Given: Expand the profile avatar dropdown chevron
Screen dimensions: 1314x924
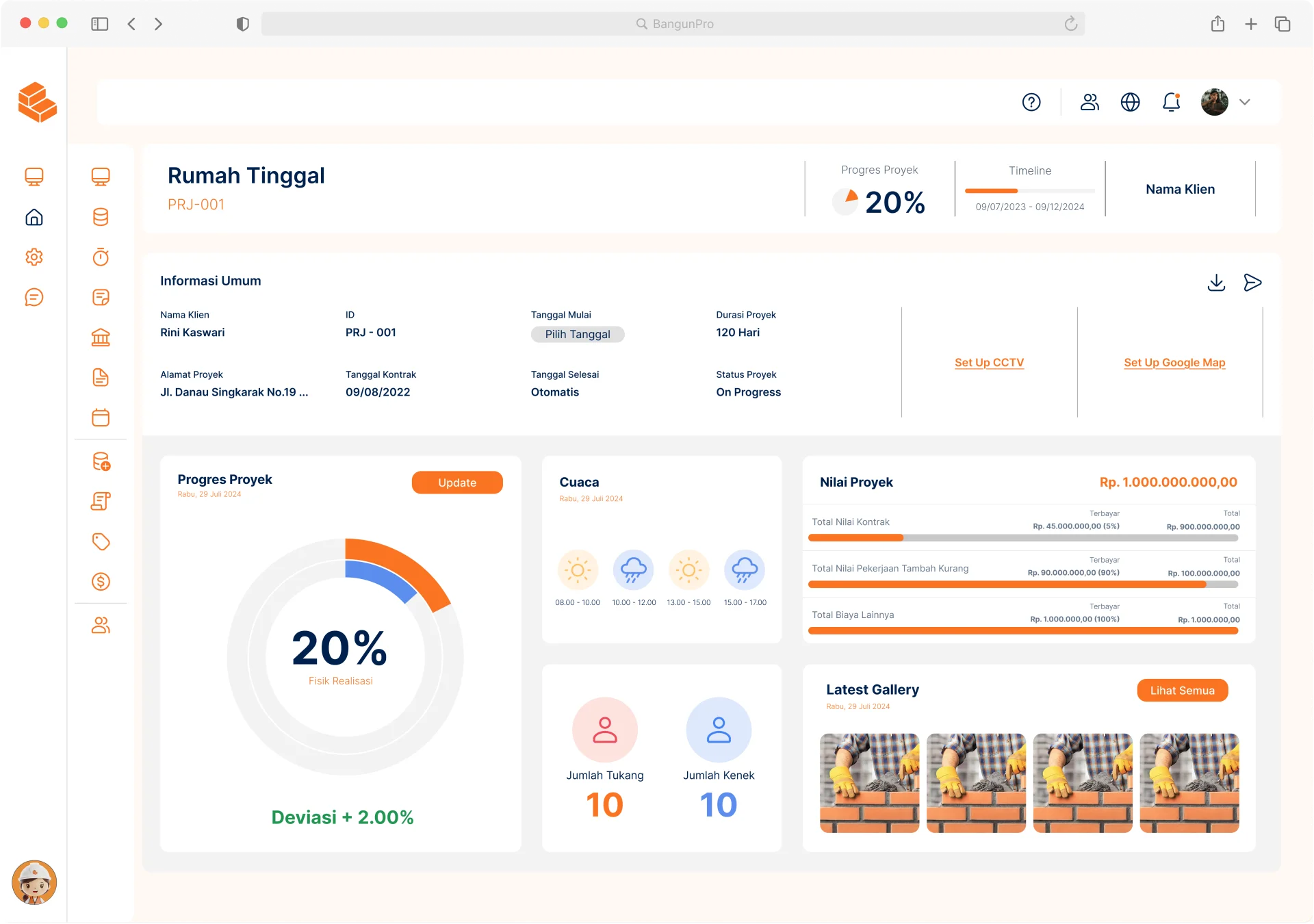Looking at the screenshot, I should [1245, 102].
